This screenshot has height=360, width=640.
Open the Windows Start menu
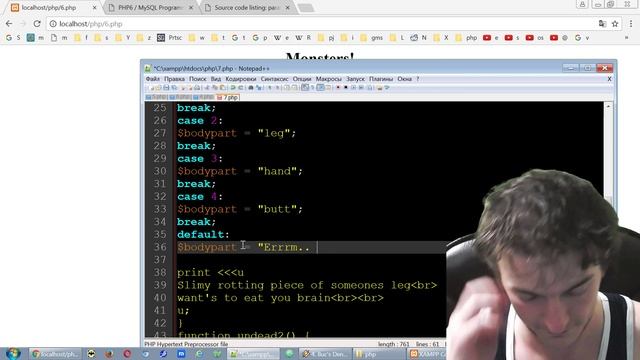[13, 353]
